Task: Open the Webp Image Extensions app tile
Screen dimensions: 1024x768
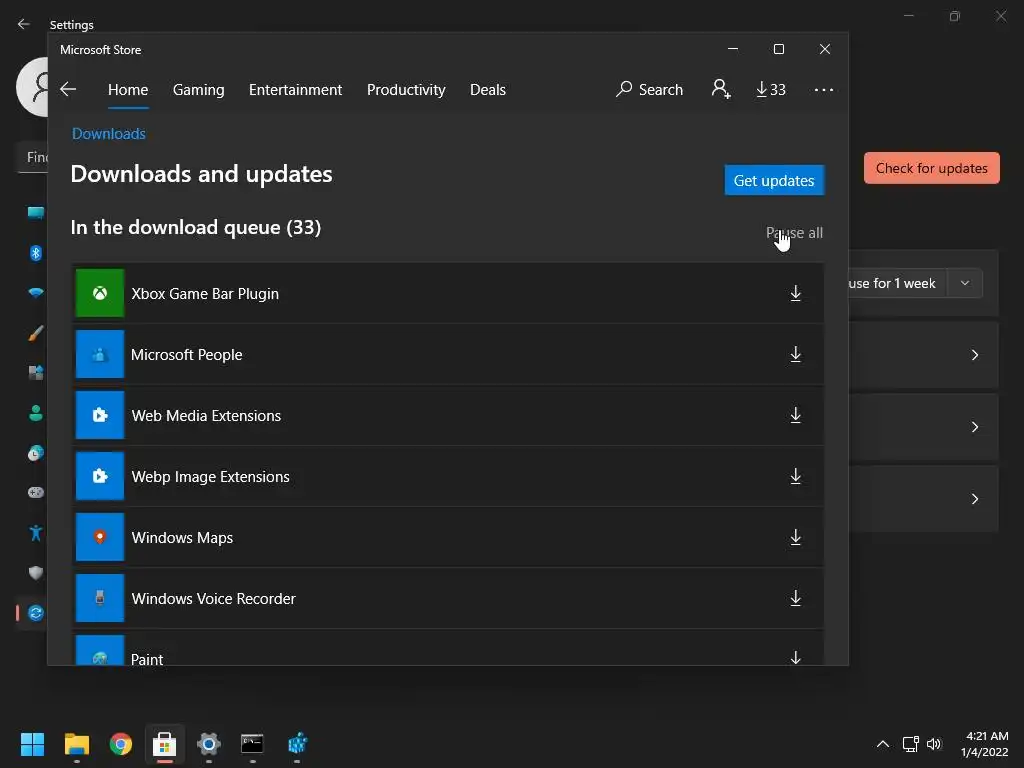Action: click(100, 476)
